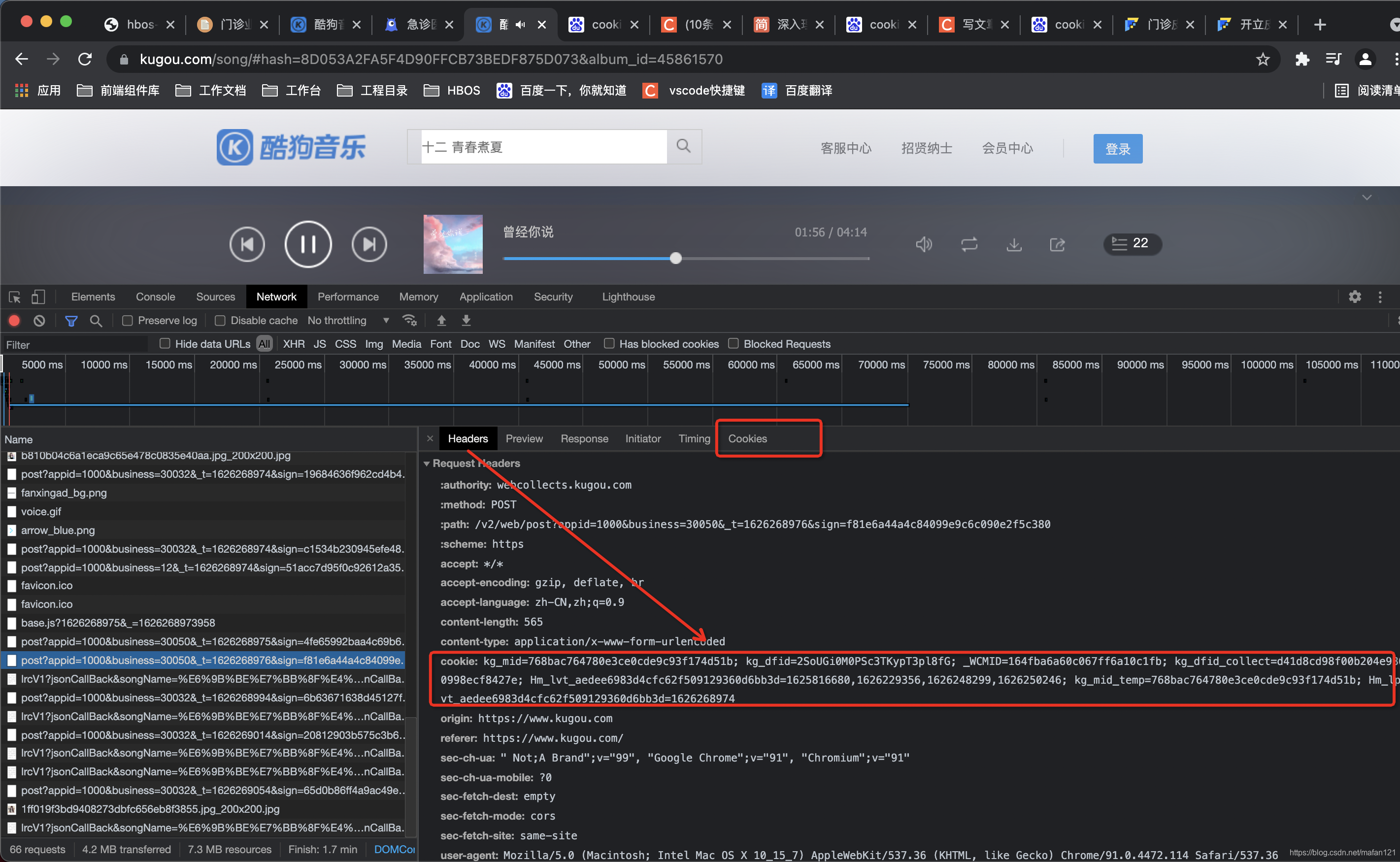Share the current song

point(1058,245)
